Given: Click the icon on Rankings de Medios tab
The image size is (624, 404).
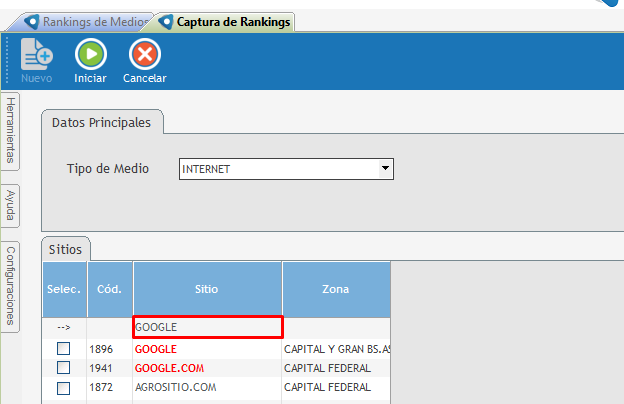Looking at the screenshot, I should coord(31,22).
